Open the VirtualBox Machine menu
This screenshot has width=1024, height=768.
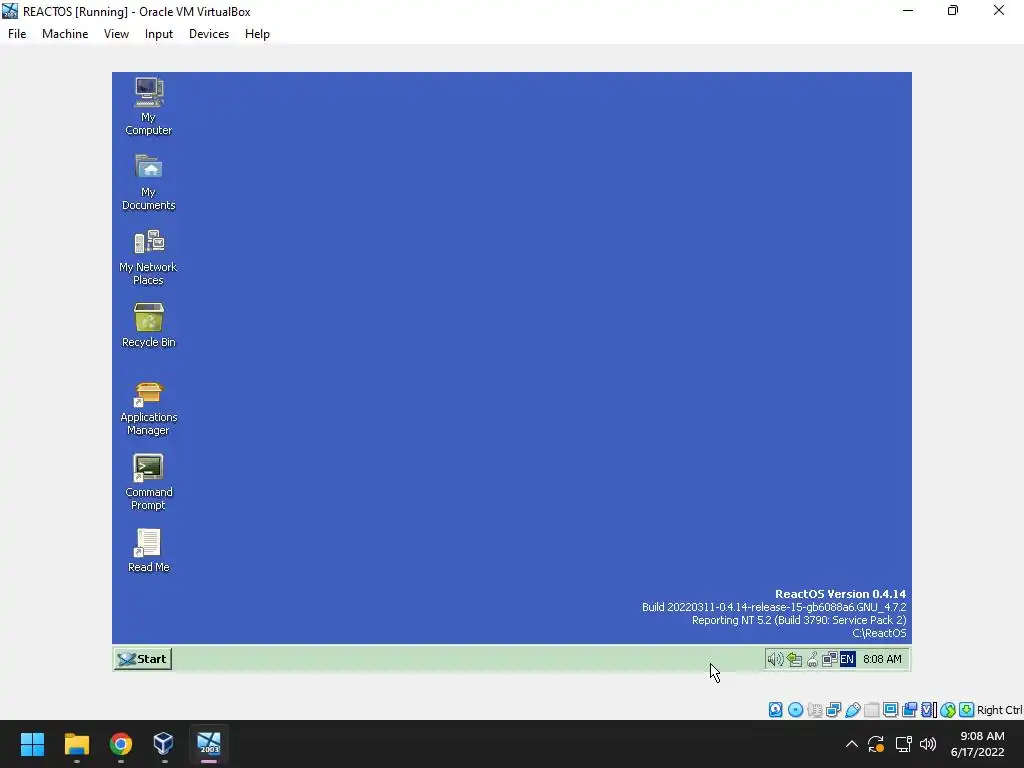coord(65,34)
